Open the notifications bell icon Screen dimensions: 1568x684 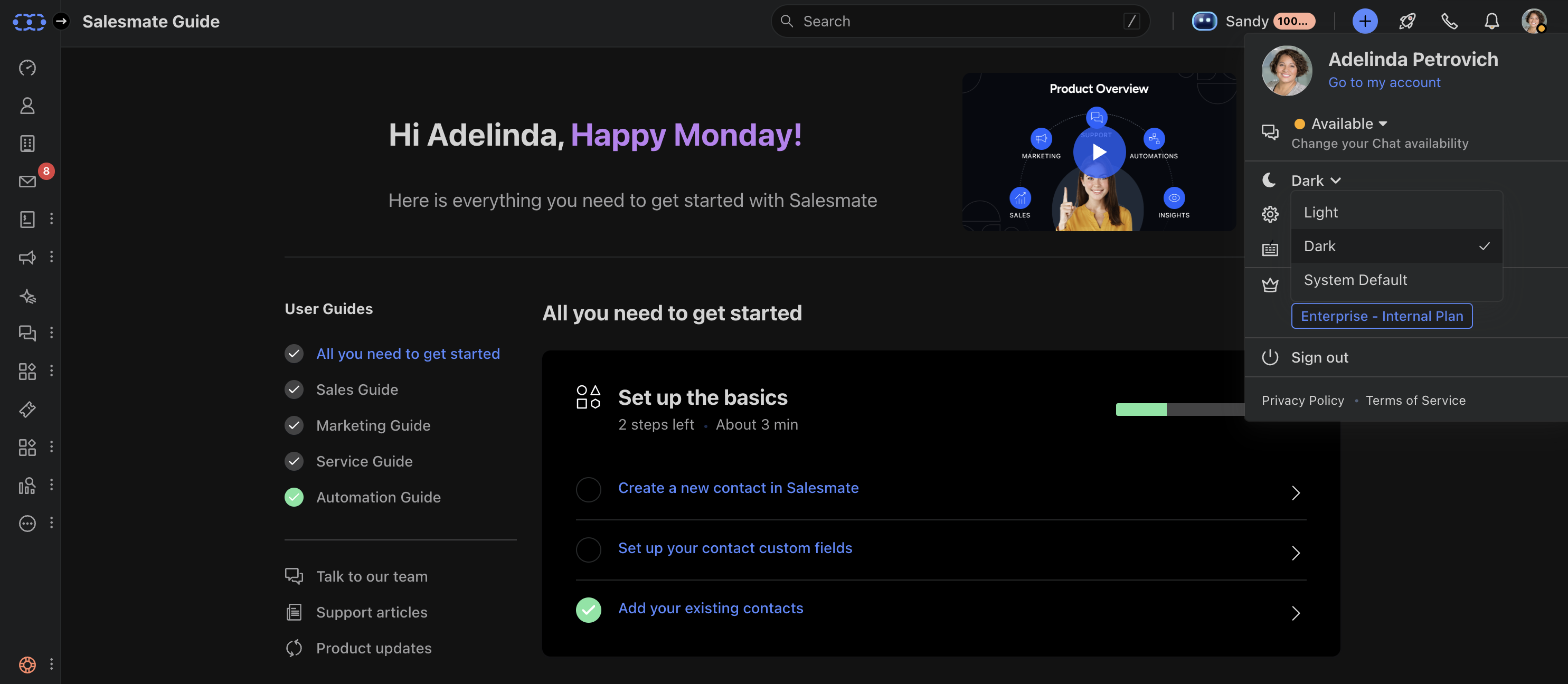coord(1491,21)
